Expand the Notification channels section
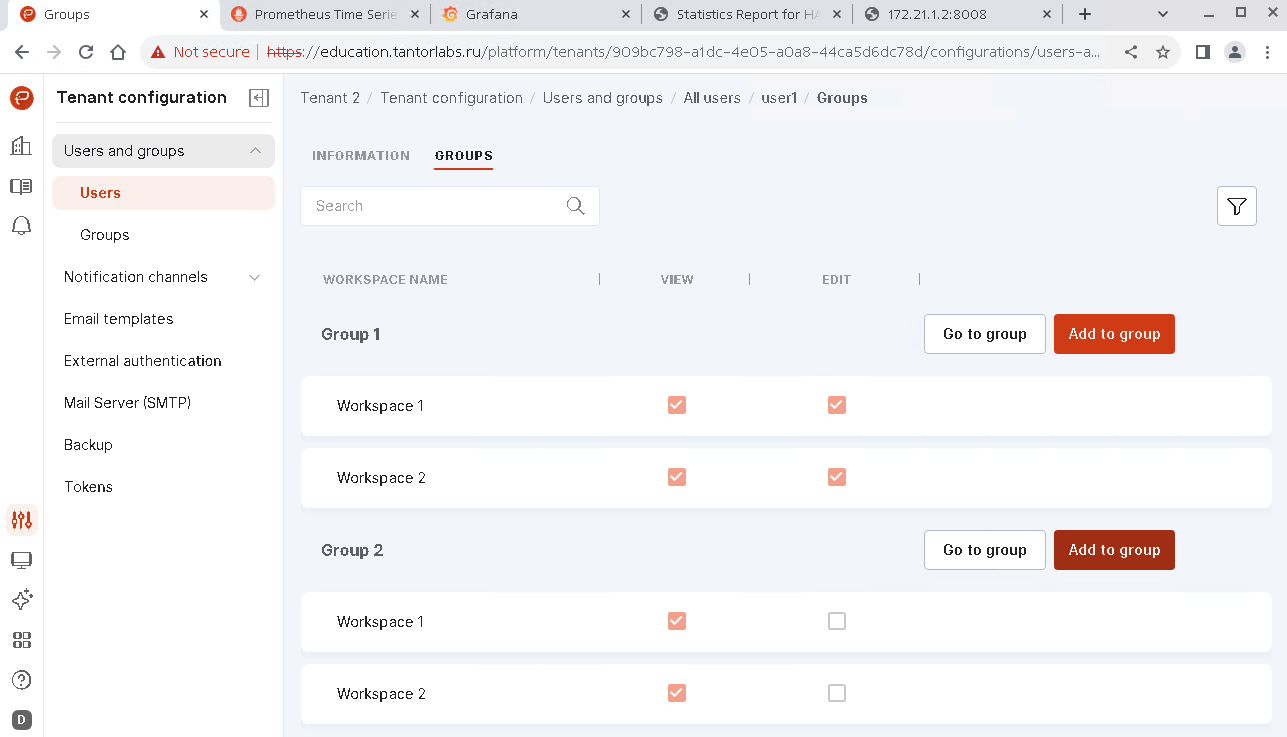The height and width of the screenshot is (737, 1287). tap(254, 277)
